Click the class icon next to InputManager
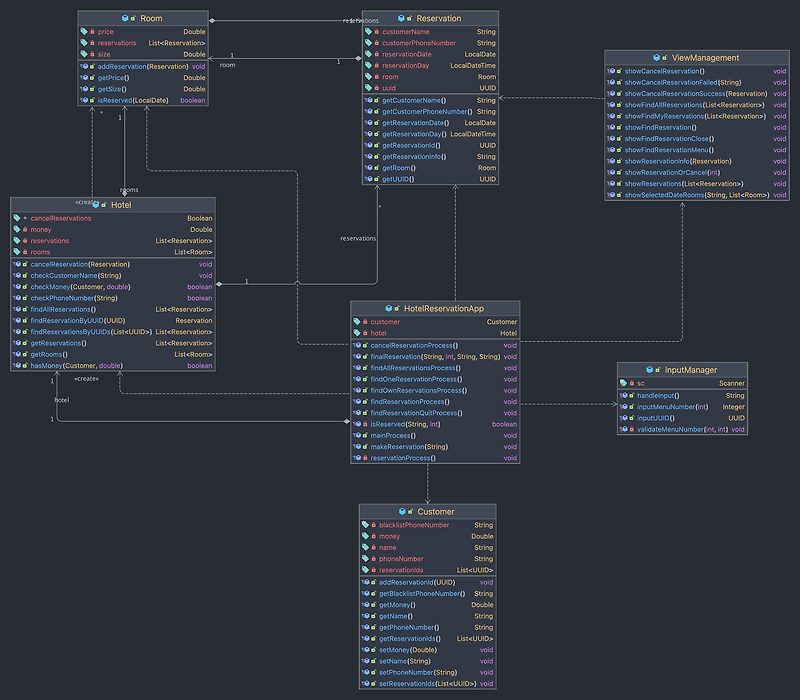This screenshot has width=800, height=700. [x=649, y=370]
